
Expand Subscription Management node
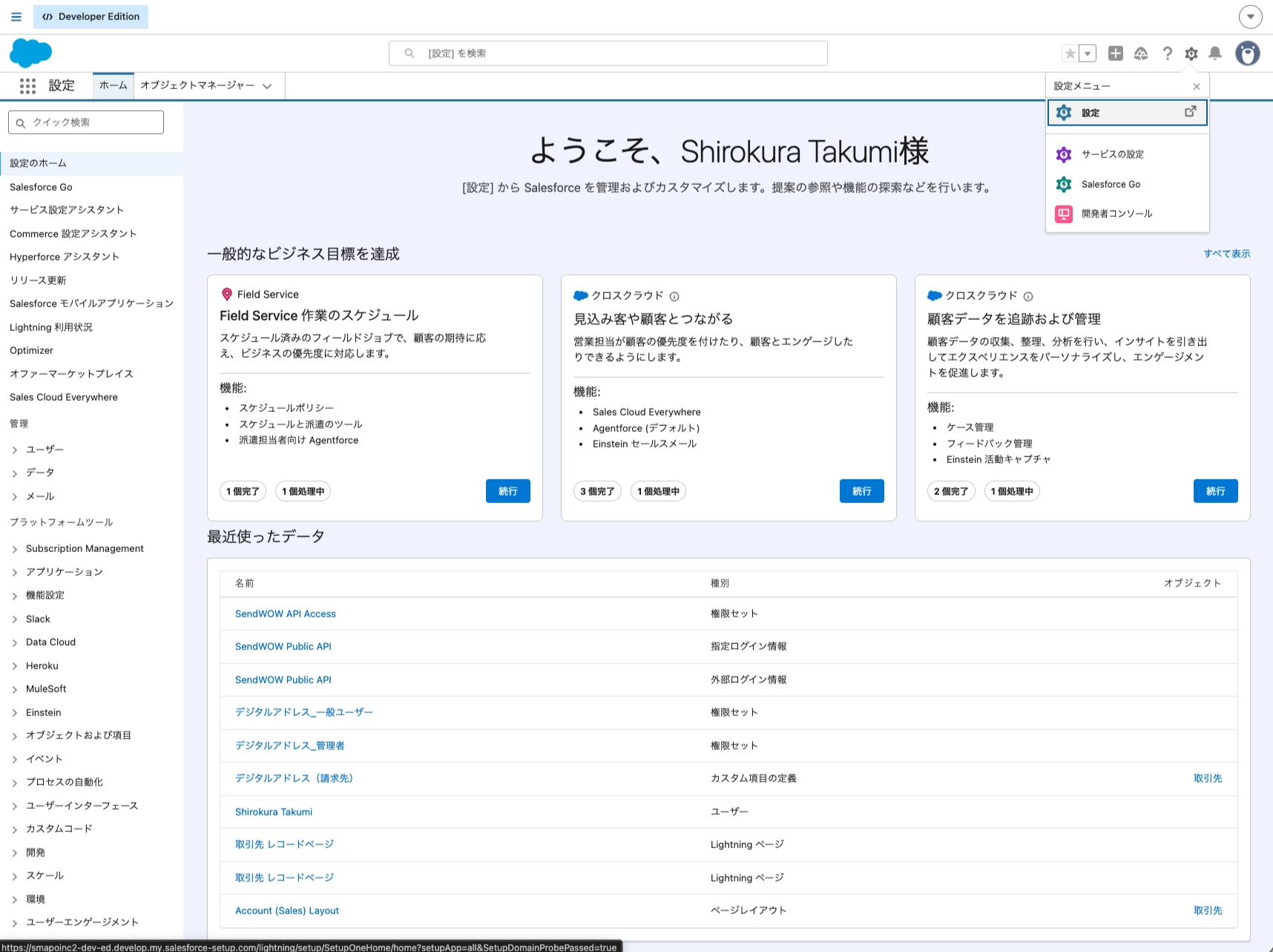click(x=14, y=549)
